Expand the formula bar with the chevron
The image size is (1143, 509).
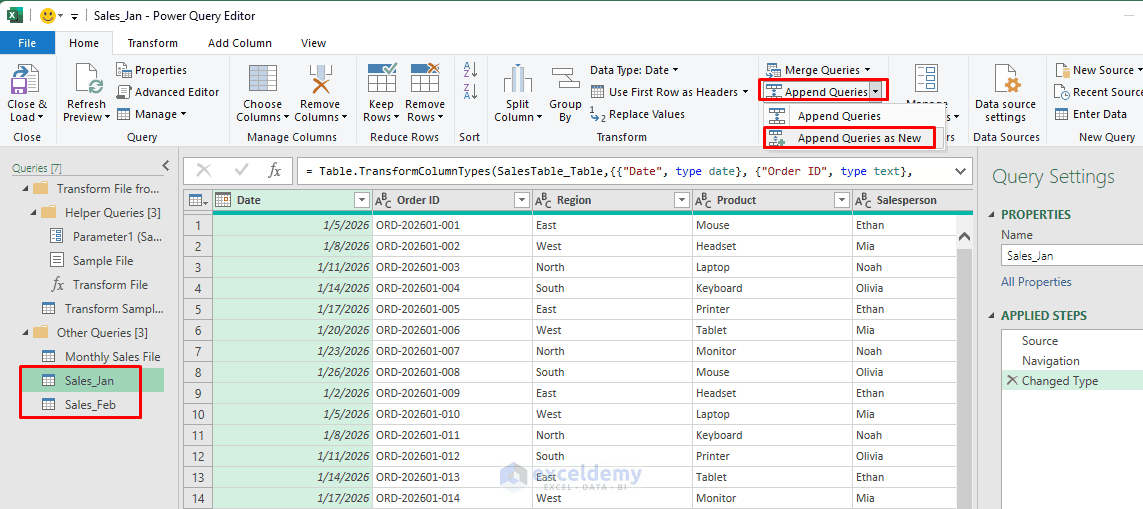959,171
